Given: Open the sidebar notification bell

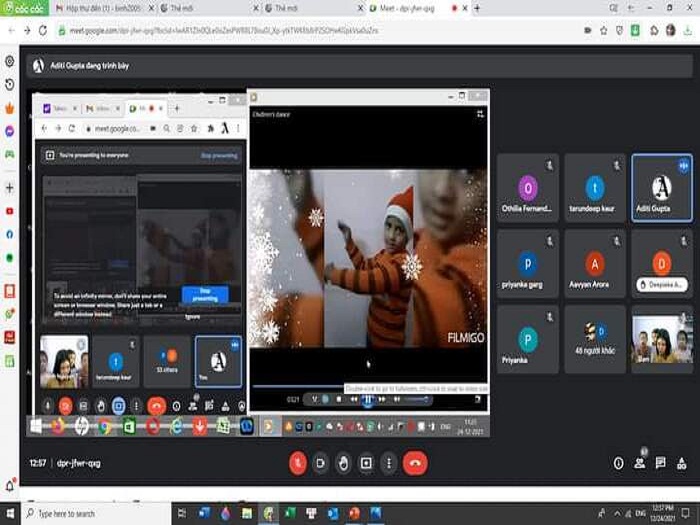Looking at the screenshot, I should [x=9, y=485].
